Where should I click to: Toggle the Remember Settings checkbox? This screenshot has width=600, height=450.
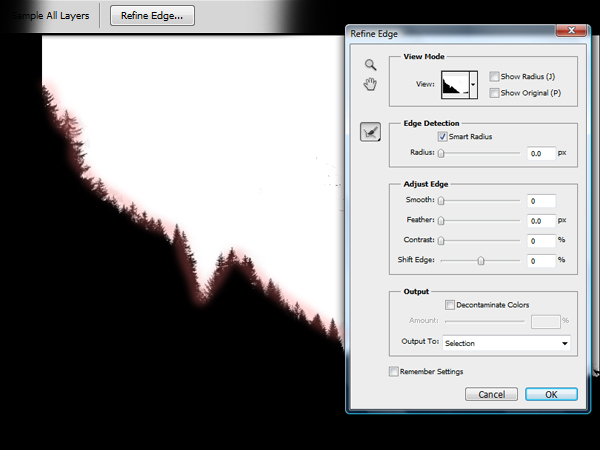pyautogui.click(x=394, y=371)
